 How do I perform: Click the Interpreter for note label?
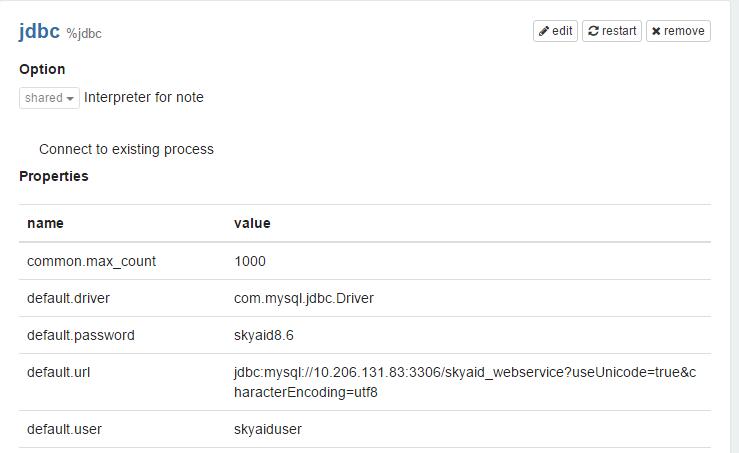point(144,98)
